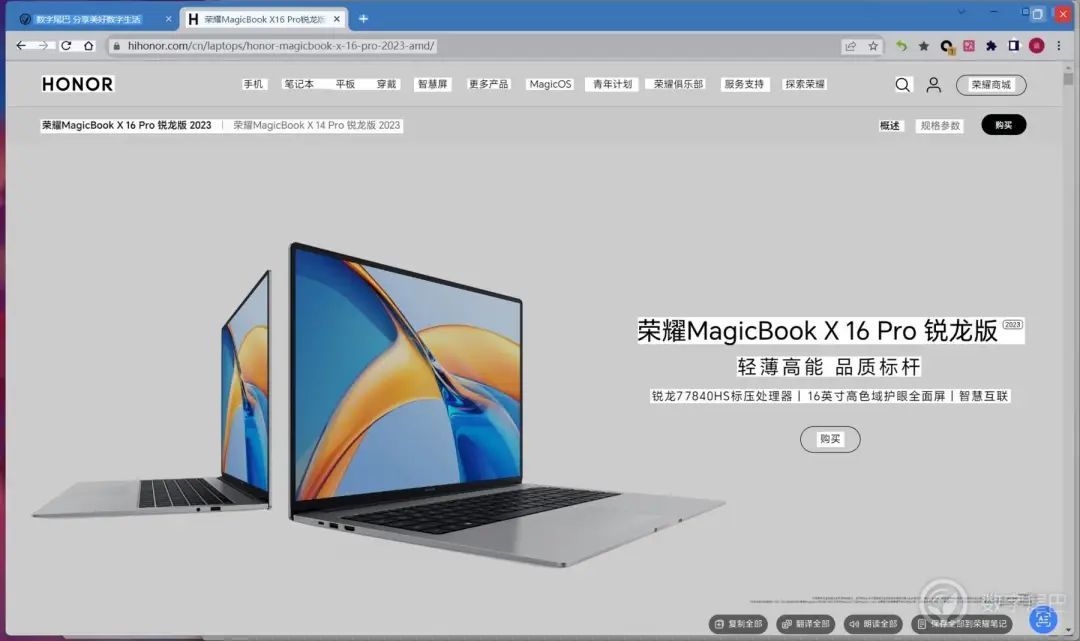Image resolution: width=1080 pixels, height=641 pixels.
Task: Click the blue text-recognition floating button
Action: pyautogui.click(x=1043, y=620)
